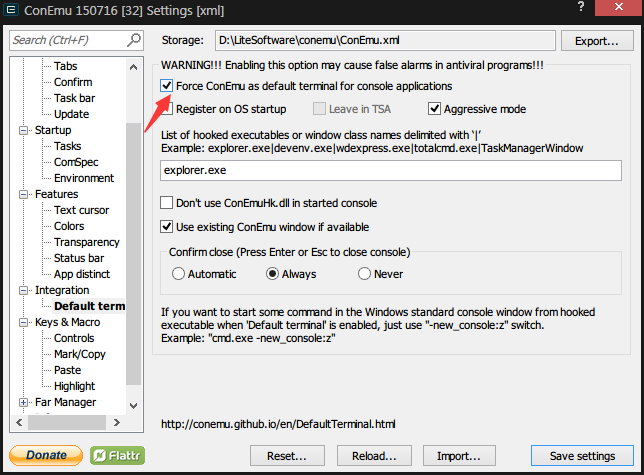644x475 pixels.
Task: Click the tree vertical scrollbar thumb
Action: [133, 254]
